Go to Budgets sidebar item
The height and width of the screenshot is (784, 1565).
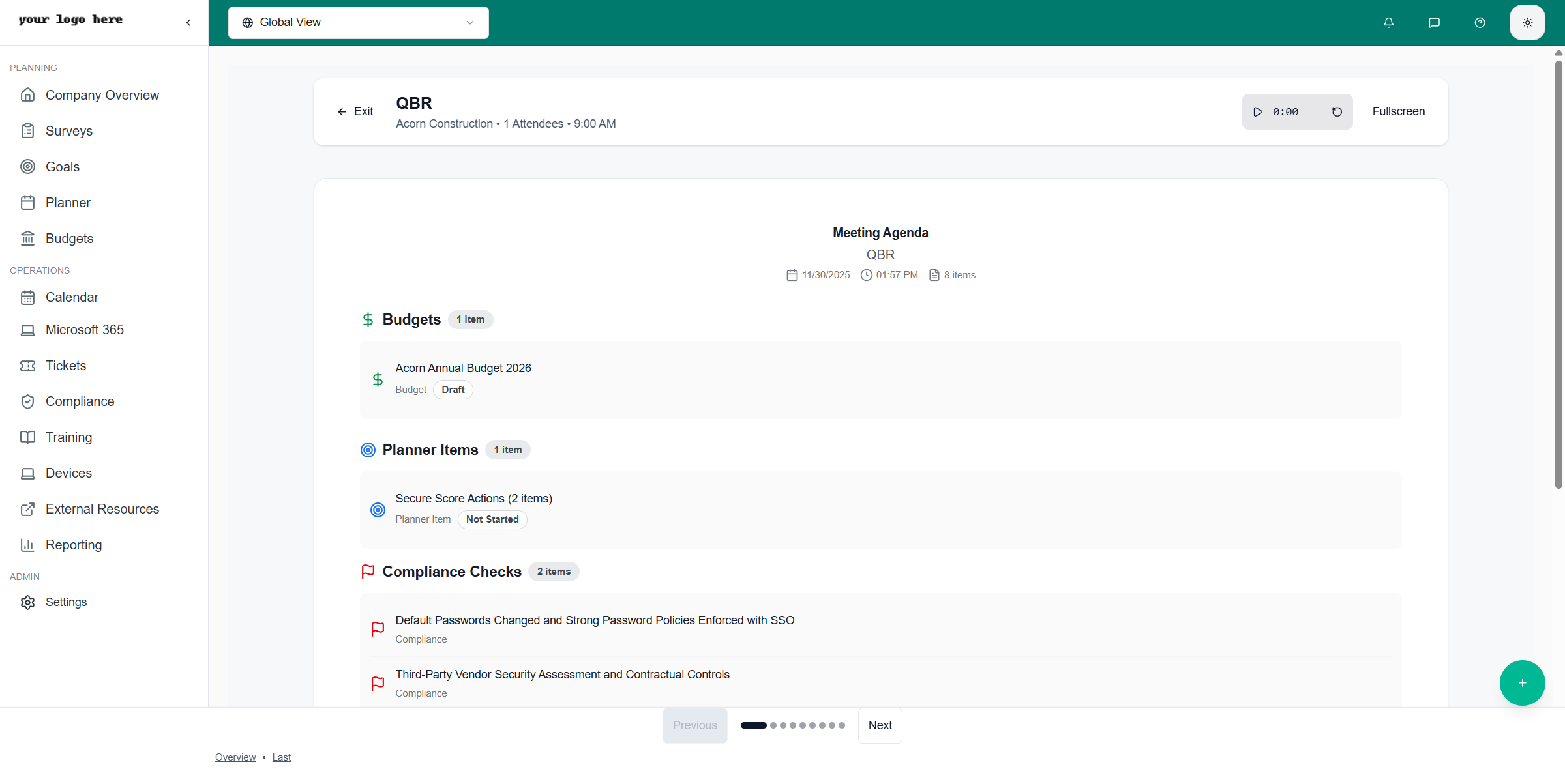pos(69,239)
